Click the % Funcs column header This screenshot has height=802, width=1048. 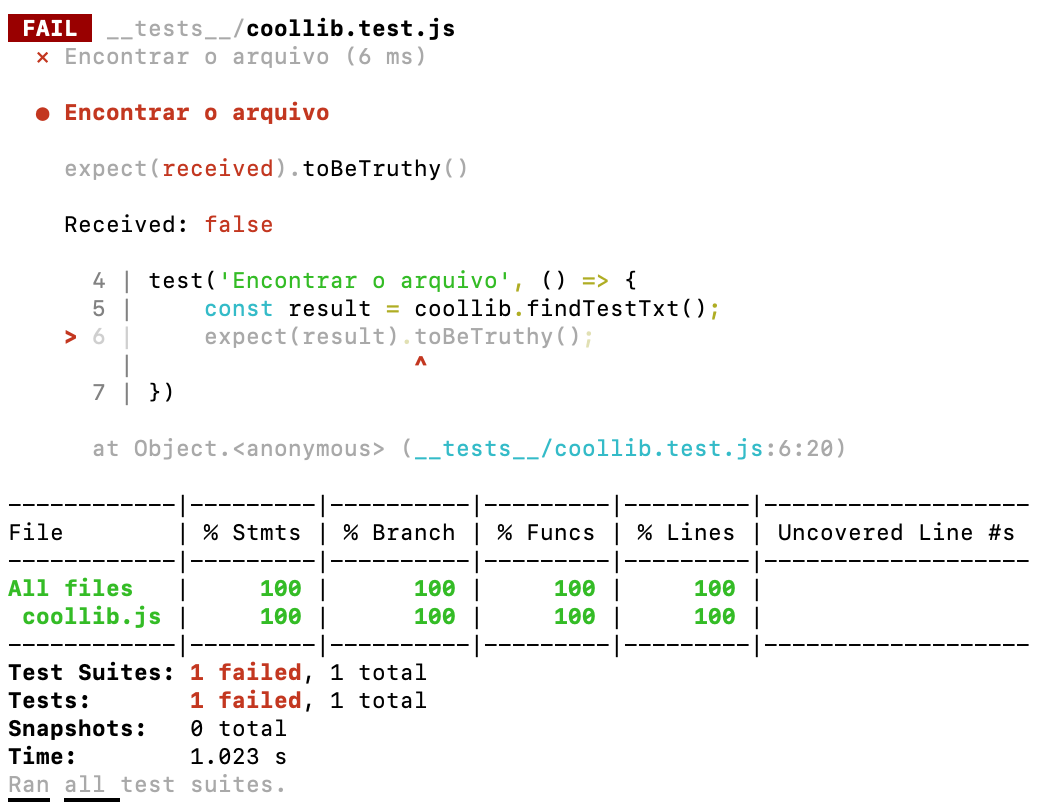(545, 533)
